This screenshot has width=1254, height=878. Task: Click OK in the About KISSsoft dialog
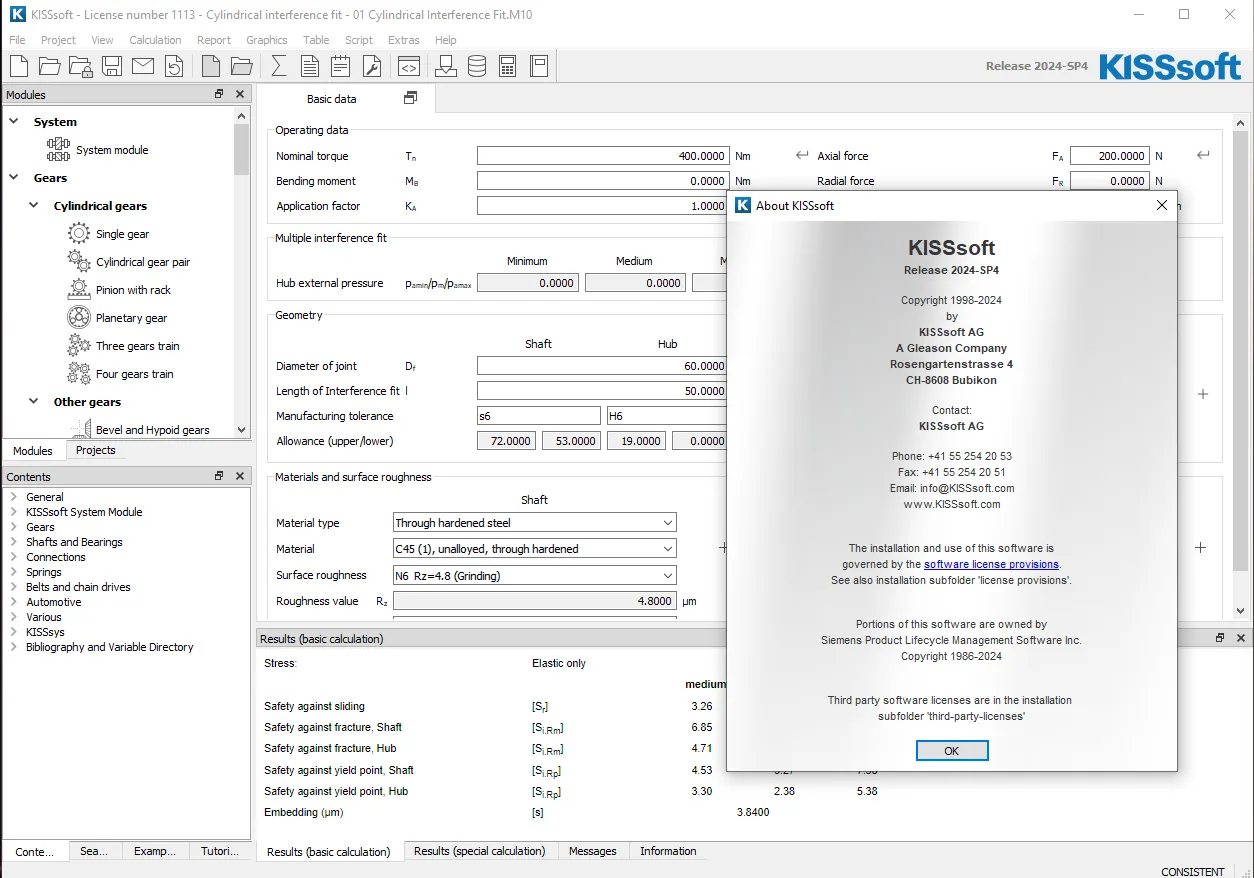coord(951,751)
